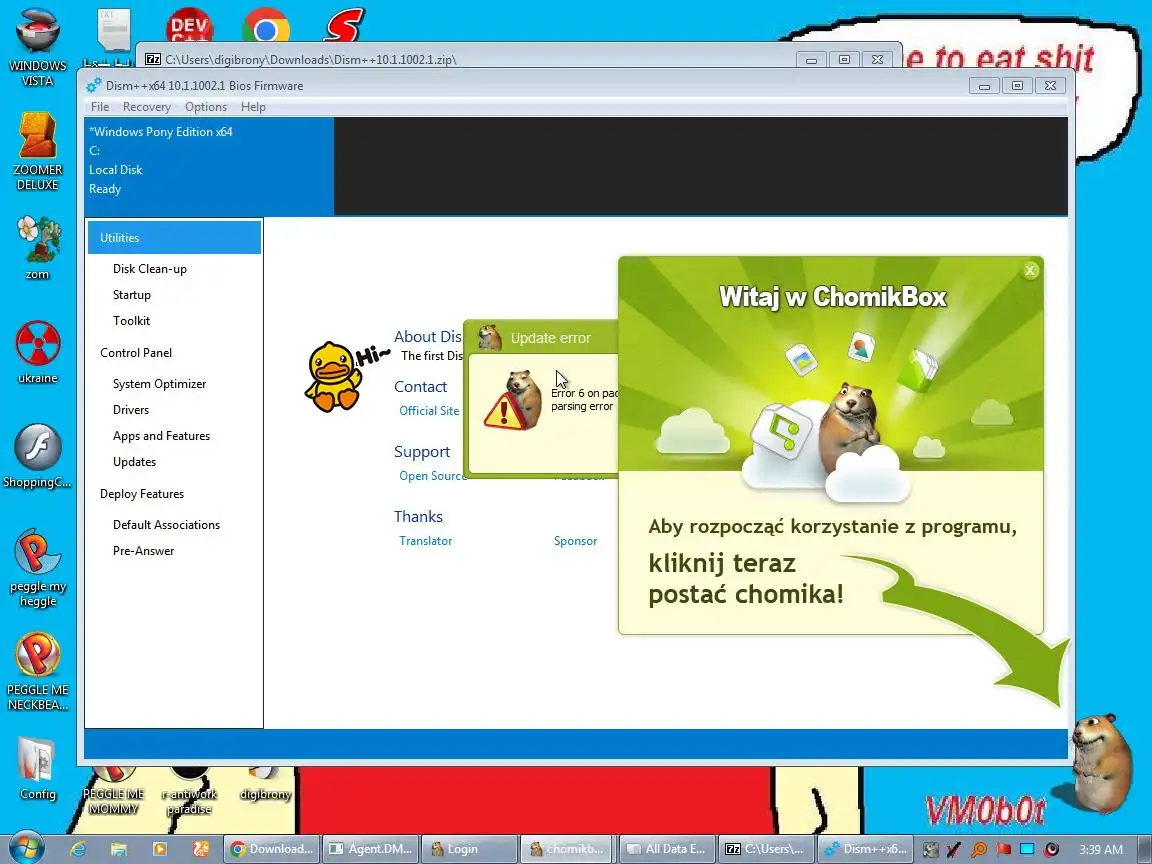
Task: Open Default Associations
Action: click(x=166, y=525)
